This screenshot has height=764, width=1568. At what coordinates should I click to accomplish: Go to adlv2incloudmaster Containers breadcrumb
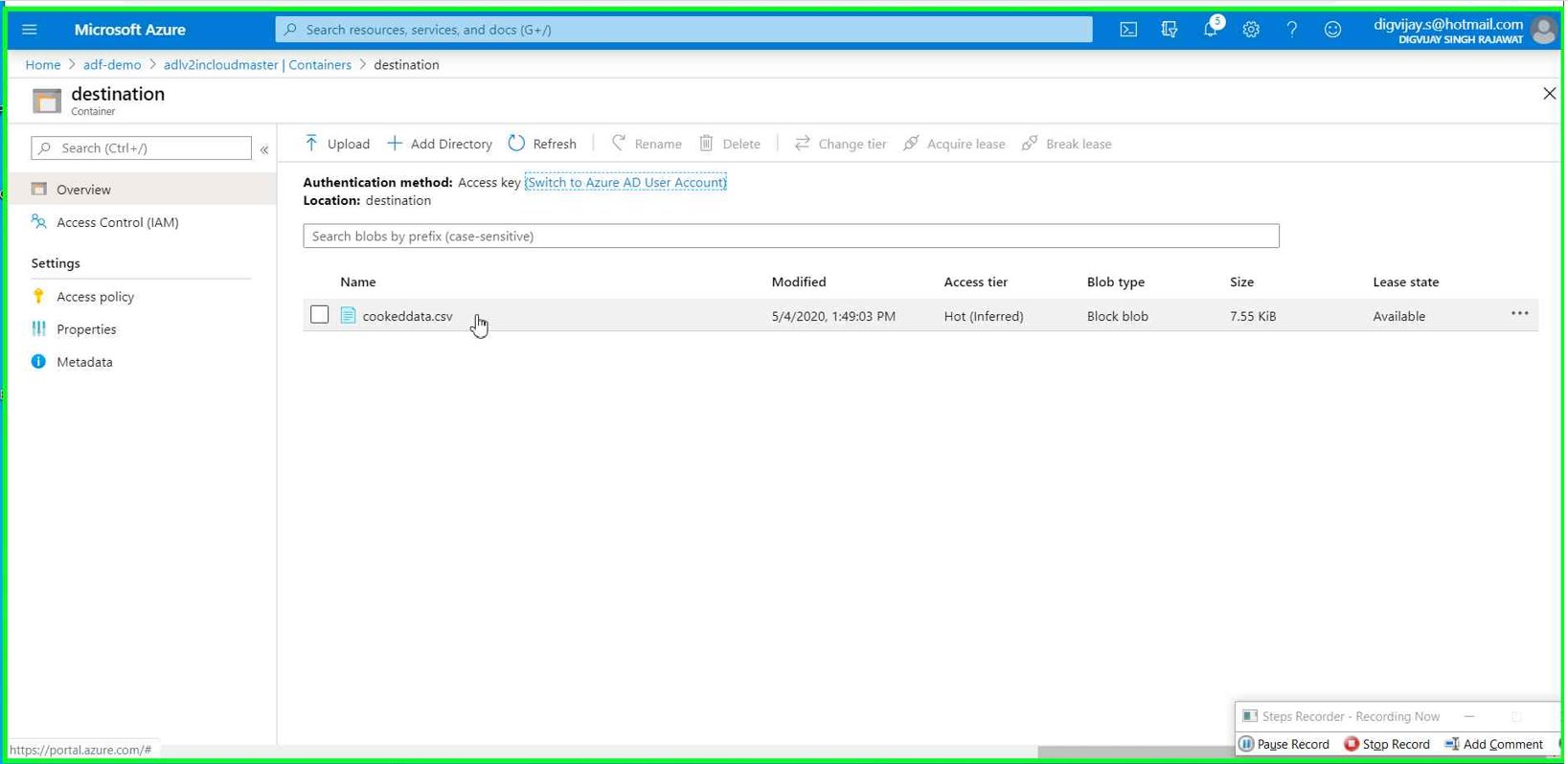coord(258,65)
